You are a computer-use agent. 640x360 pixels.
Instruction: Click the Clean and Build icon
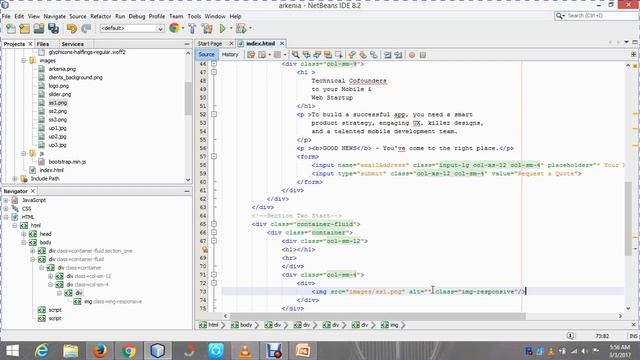click(x=207, y=29)
